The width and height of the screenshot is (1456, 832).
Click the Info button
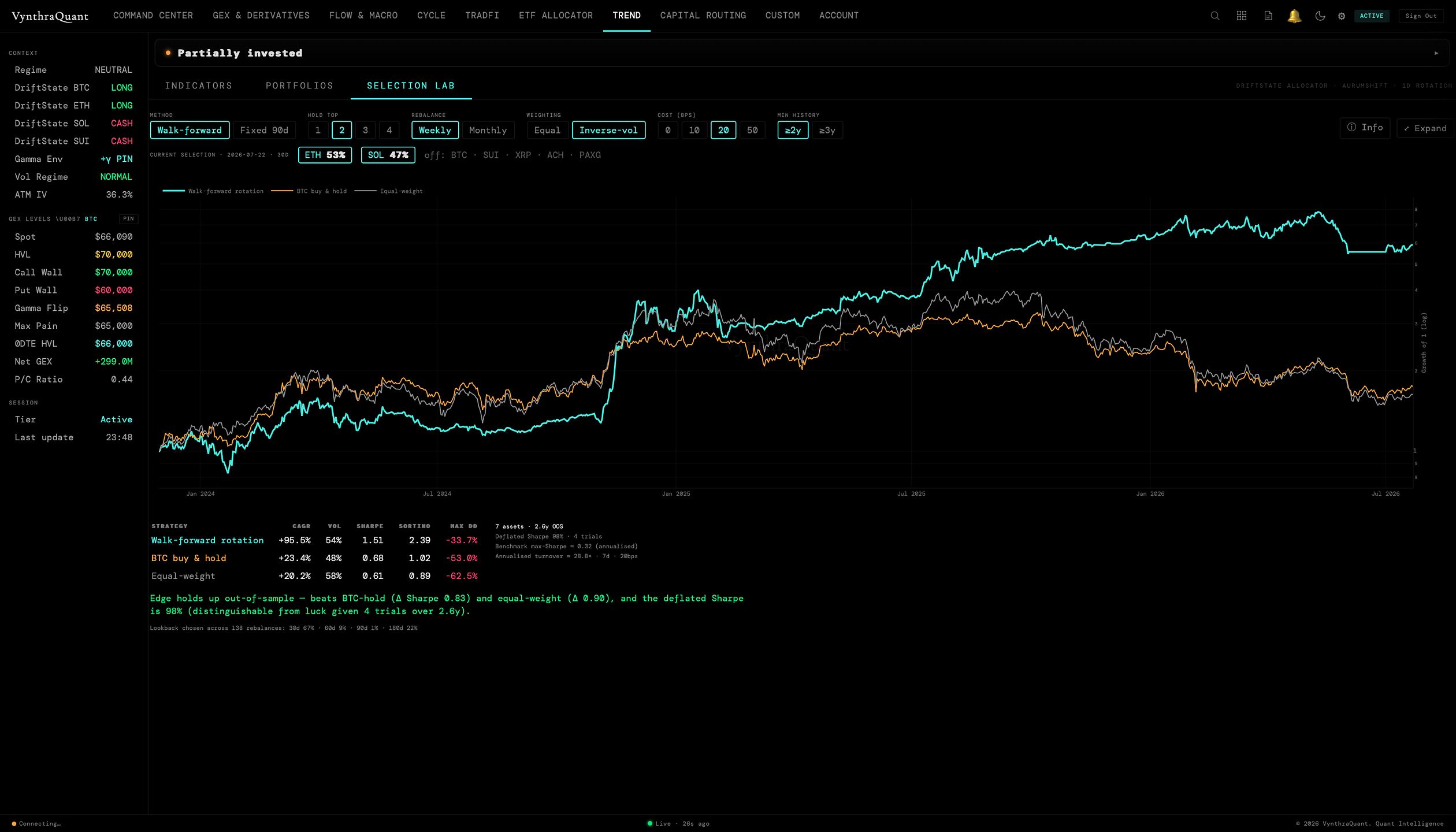tap(1365, 128)
